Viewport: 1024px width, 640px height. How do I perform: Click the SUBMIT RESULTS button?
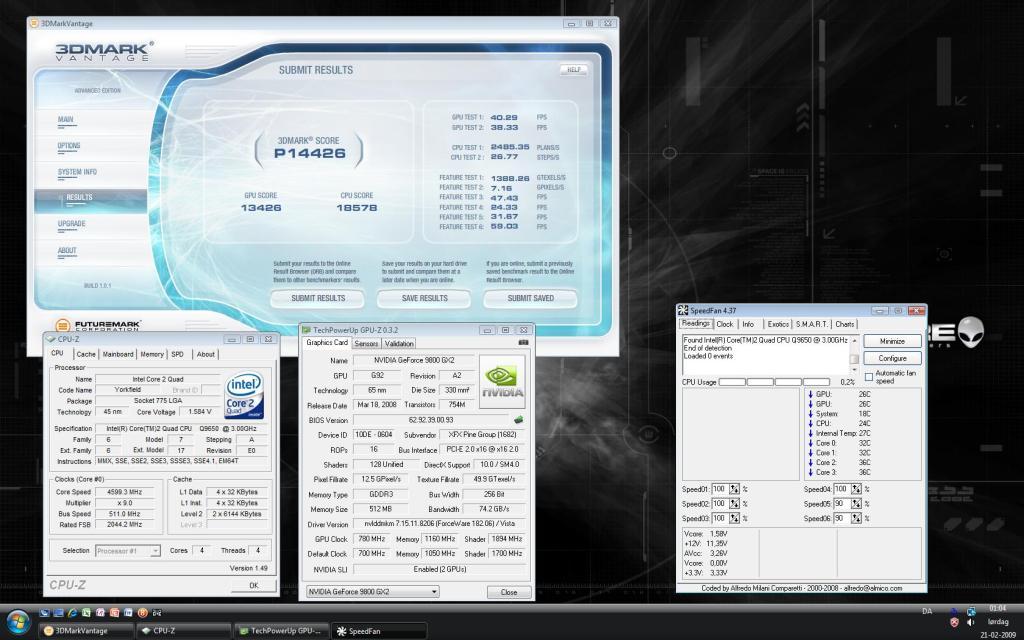coord(318,298)
